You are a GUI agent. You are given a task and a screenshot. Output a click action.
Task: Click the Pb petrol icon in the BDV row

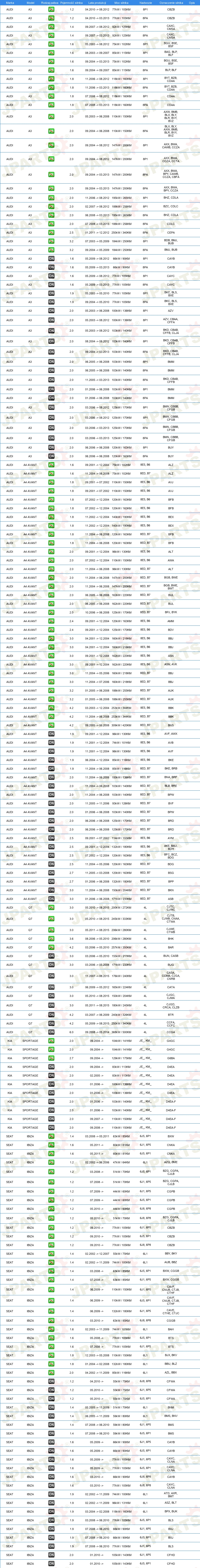click(51, 630)
